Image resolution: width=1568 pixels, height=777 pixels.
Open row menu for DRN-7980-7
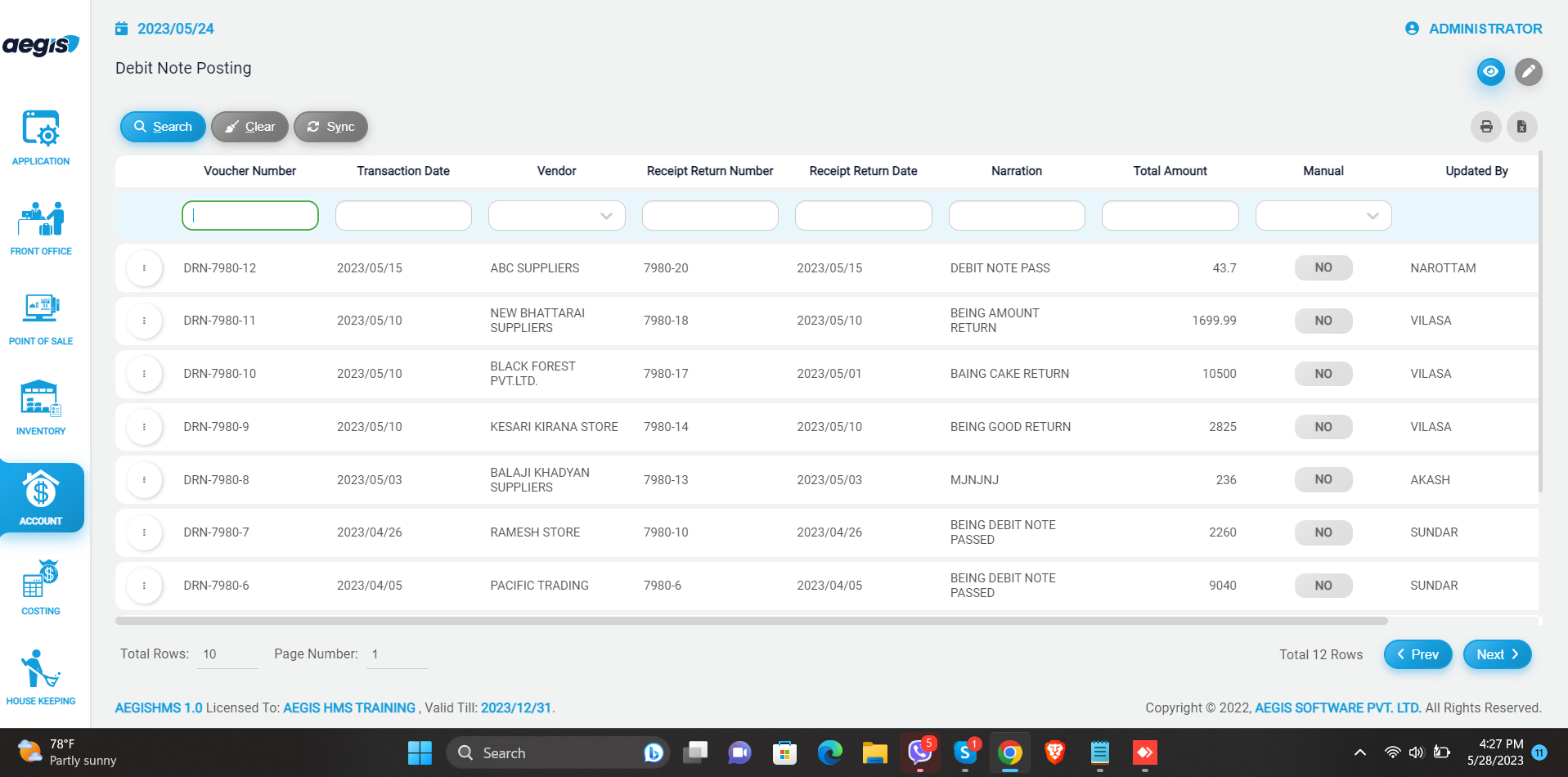pyautogui.click(x=145, y=532)
